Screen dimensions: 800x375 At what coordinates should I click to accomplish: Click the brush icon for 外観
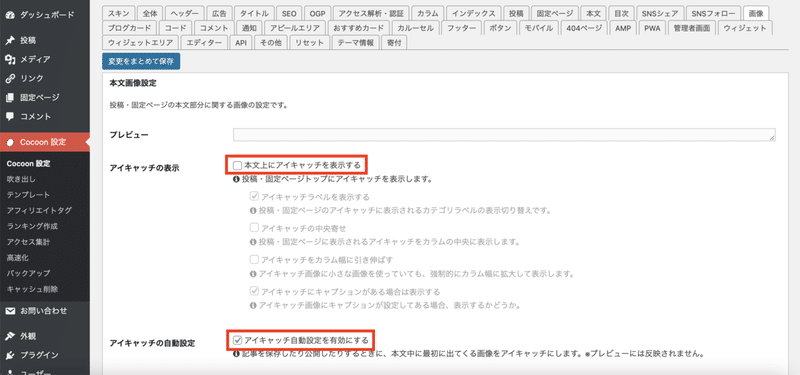[x=10, y=336]
